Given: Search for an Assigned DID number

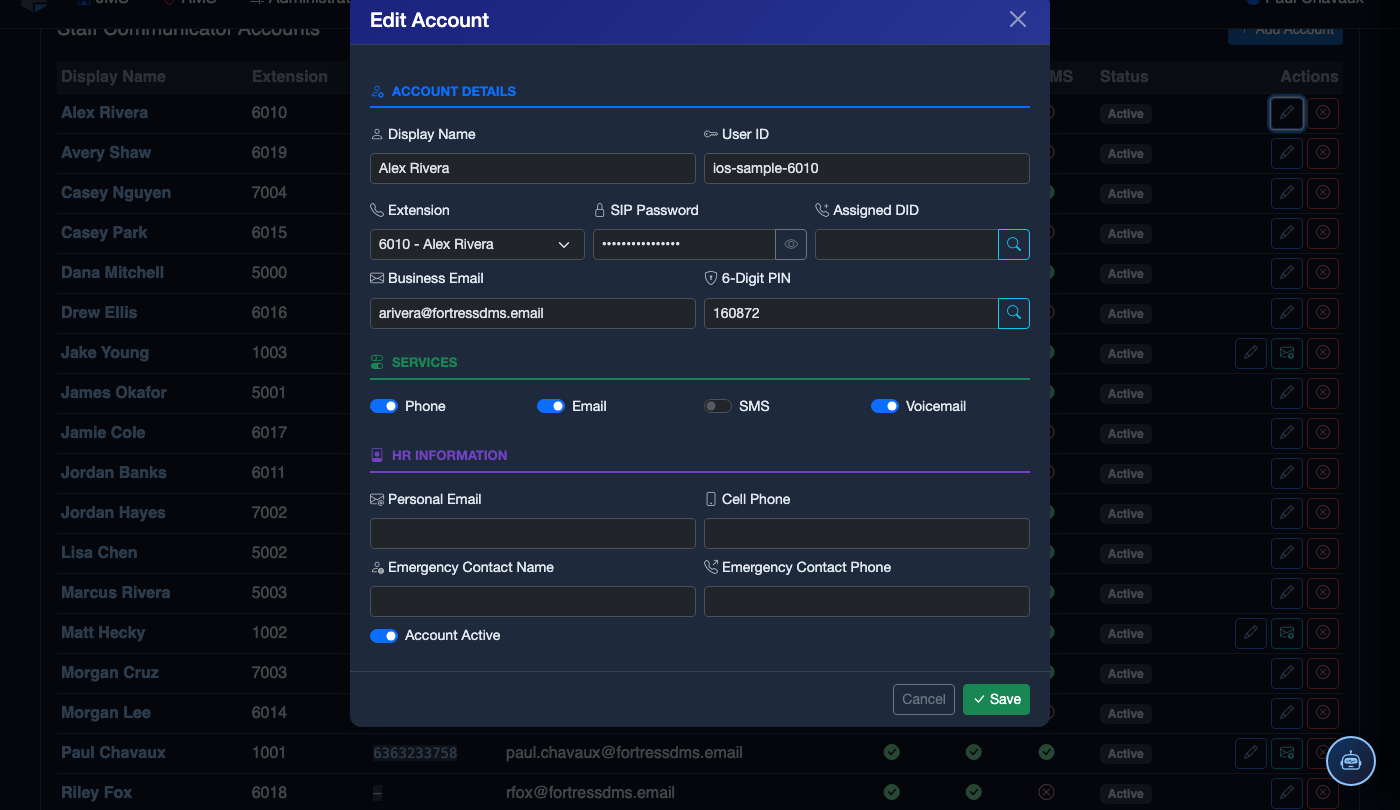Looking at the screenshot, I should [x=1014, y=244].
